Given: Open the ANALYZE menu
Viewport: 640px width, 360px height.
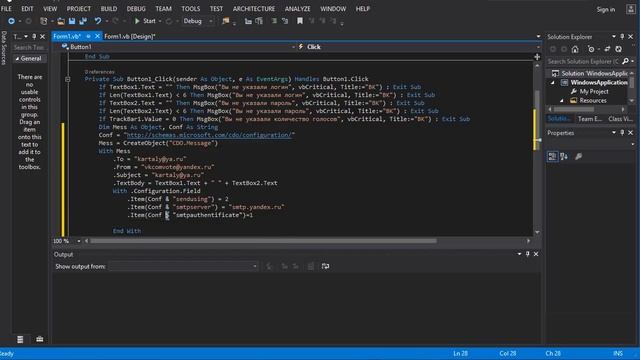Looking at the screenshot, I should [298, 9].
